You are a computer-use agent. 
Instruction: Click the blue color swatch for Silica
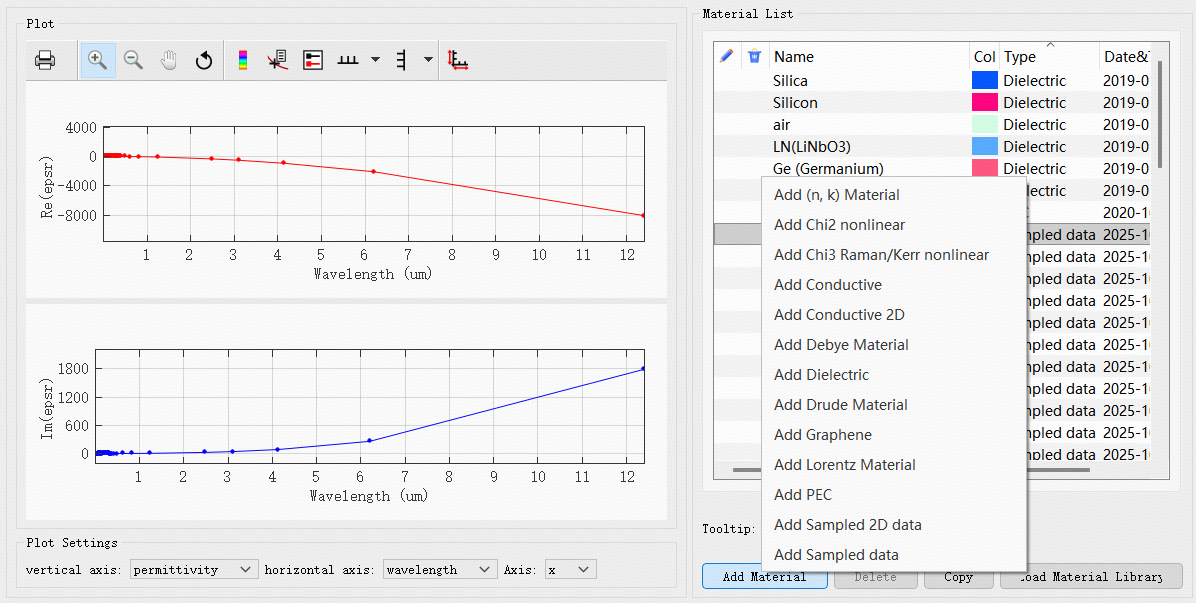click(x=984, y=80)
